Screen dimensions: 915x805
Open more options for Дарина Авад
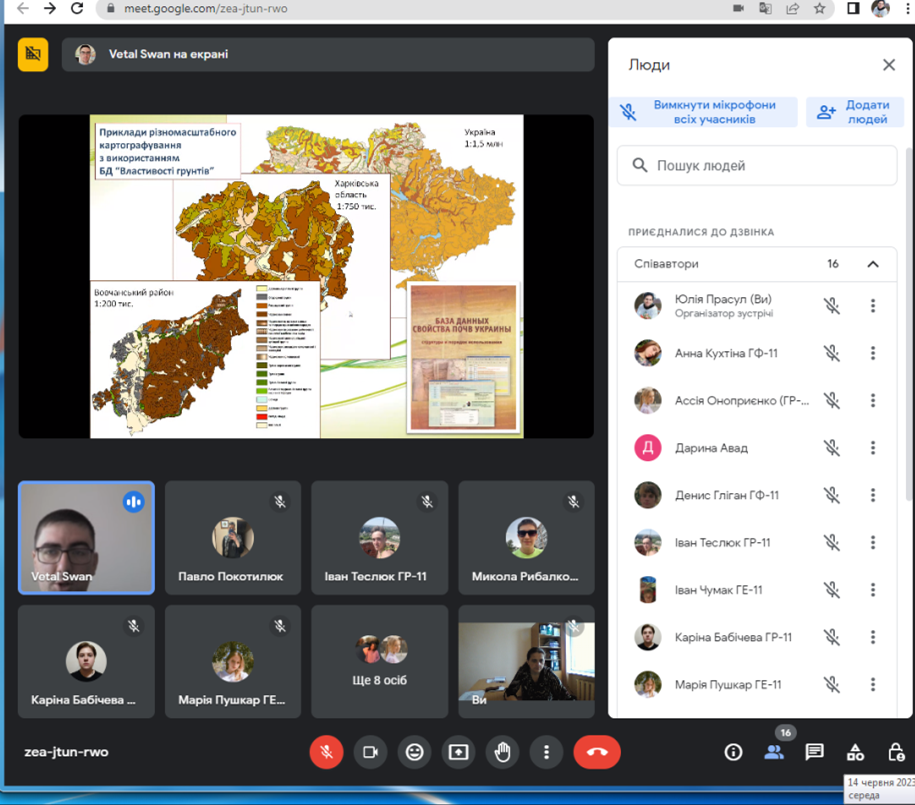point(872,448)
